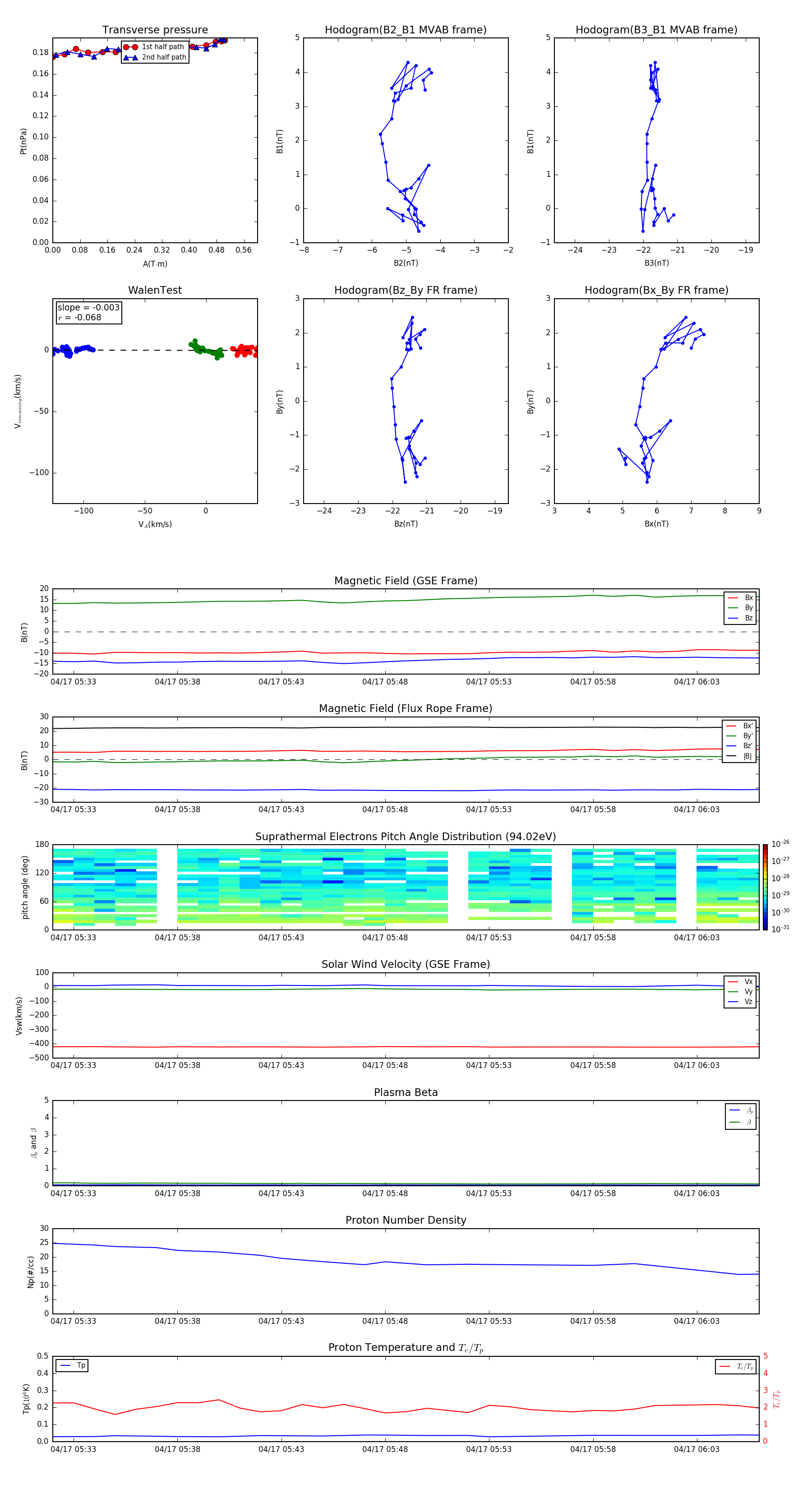Click 'Vz' in velocity legend
Screen dimensions: 812x1489
[741, 1002]
